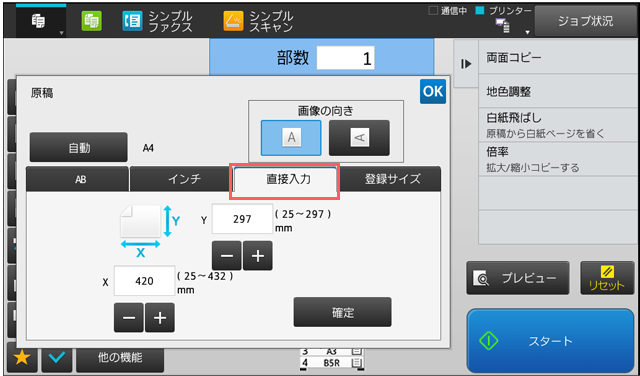Edit the Y dimension field showing 297
Viewport: 640px width, 376px height.
tap(242, 219)
